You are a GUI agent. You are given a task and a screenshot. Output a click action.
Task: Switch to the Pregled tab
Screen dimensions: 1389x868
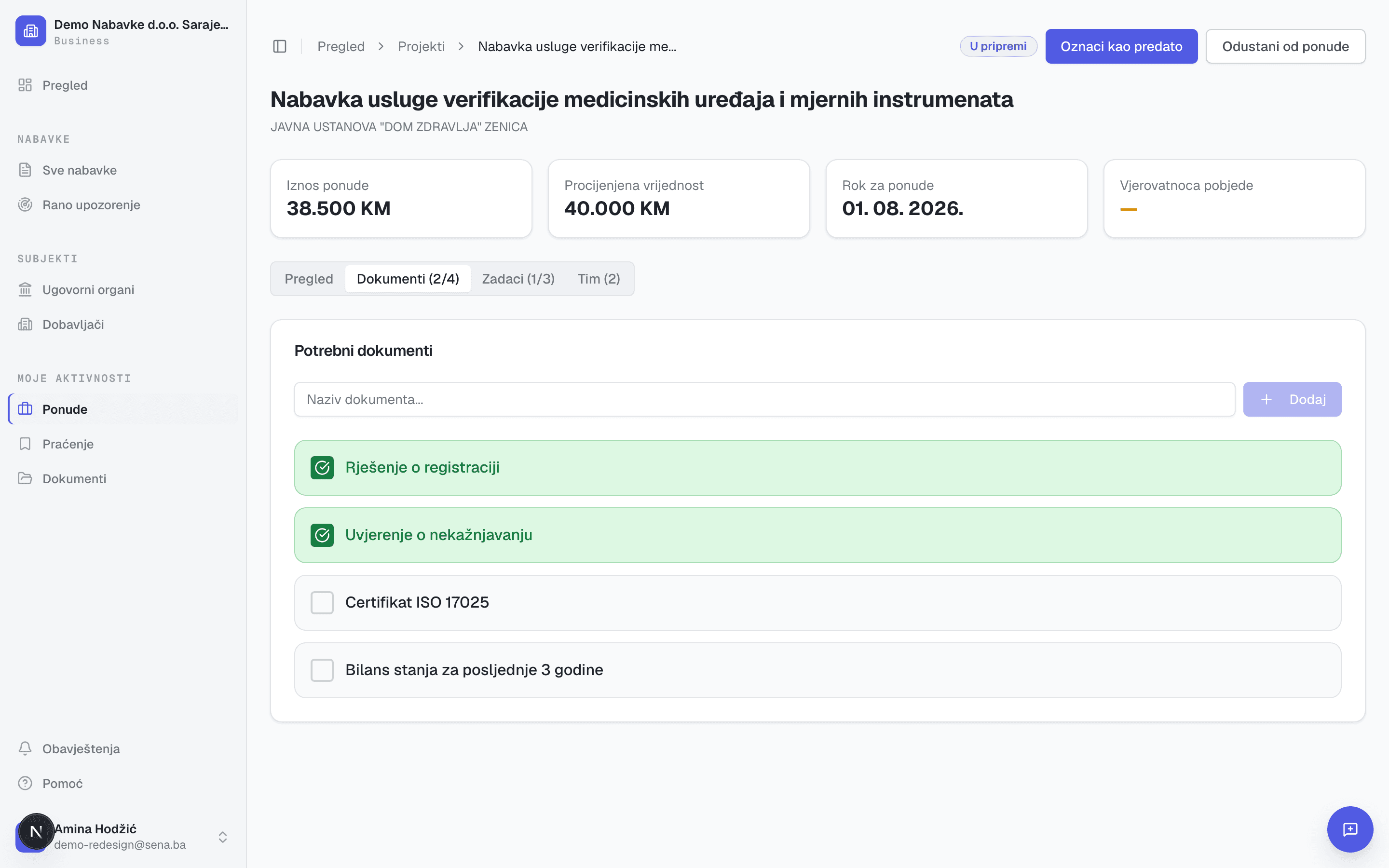[x=309, y=279]
